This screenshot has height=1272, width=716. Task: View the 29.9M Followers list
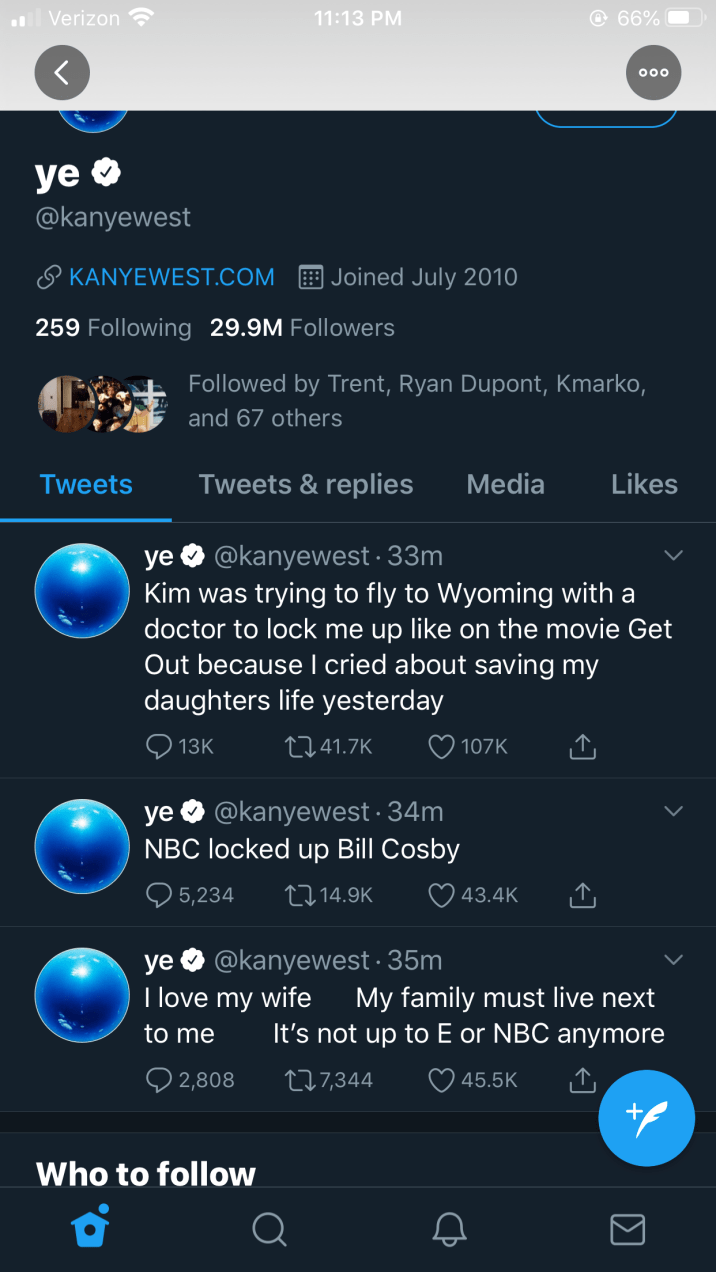click(x=302, y=328)
